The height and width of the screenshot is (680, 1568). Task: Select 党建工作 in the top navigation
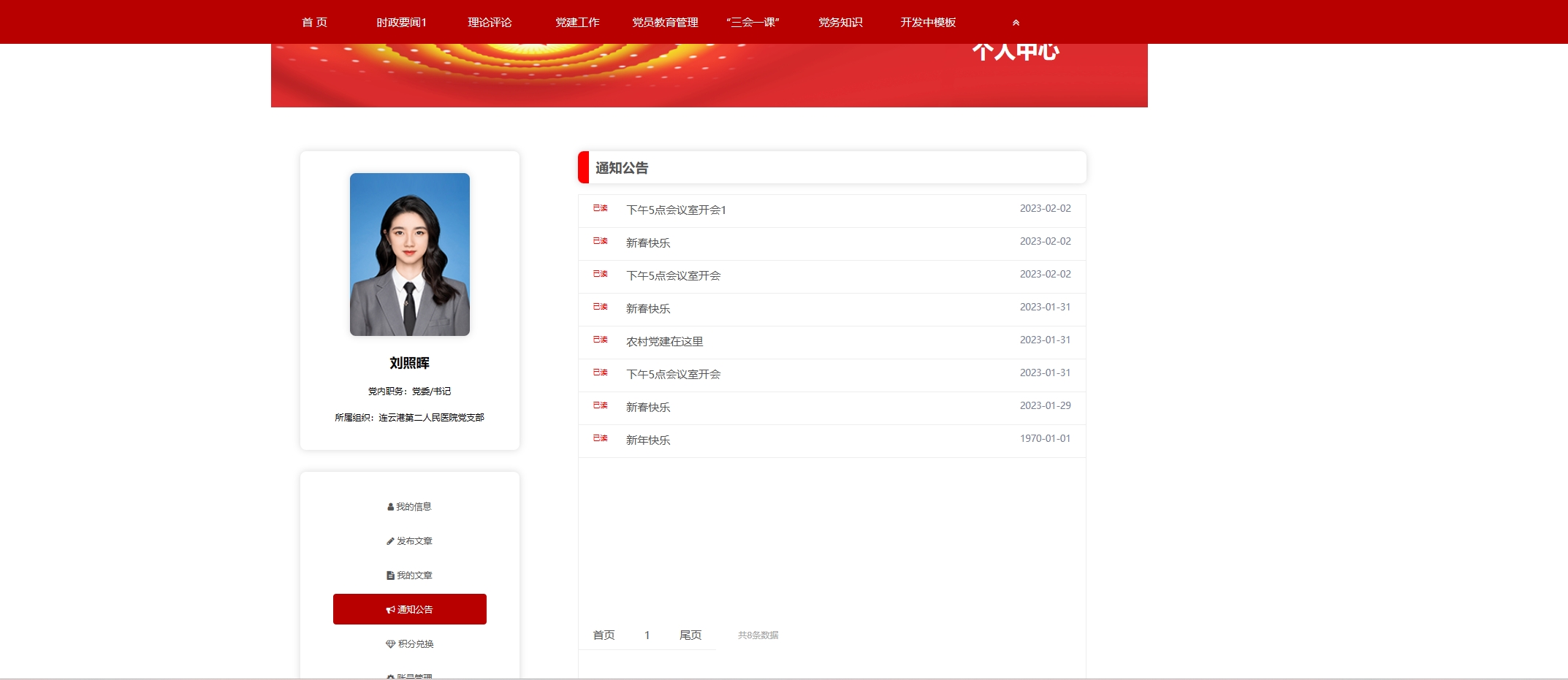pyautogui.click(x=577, y=23)
